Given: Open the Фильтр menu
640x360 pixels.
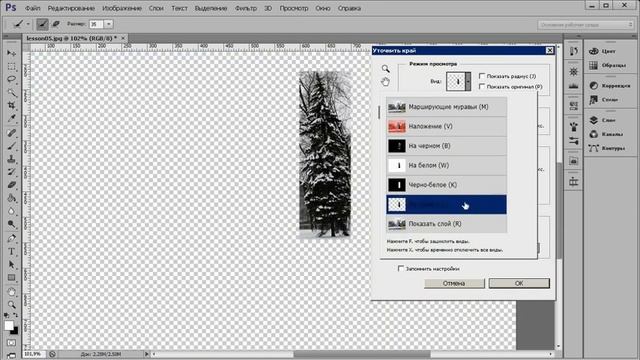Looking at the screenshot, I should pyautogui.click(x=246, y=8).
